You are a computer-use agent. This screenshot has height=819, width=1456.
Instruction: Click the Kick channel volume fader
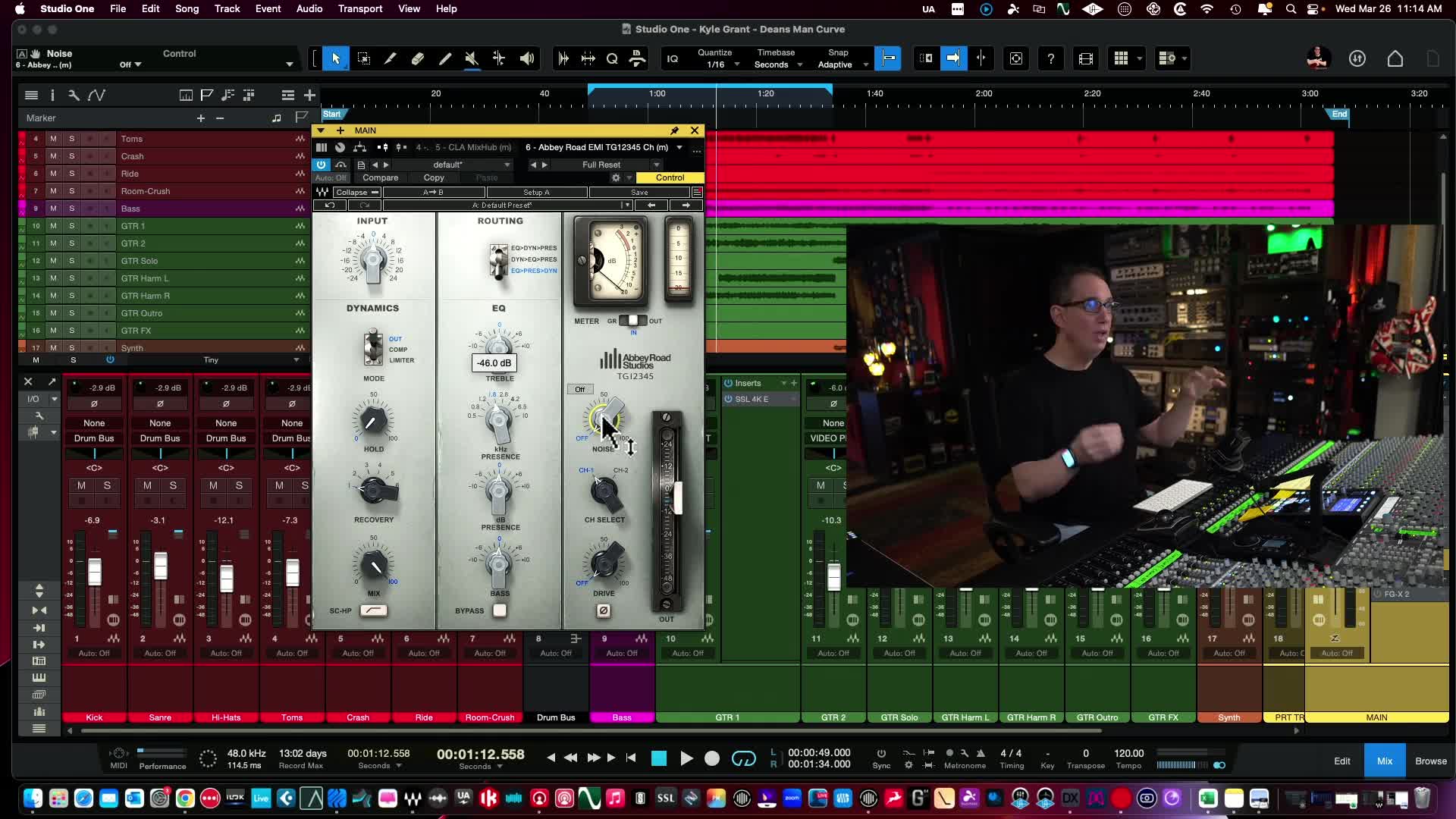coord(95,571)
